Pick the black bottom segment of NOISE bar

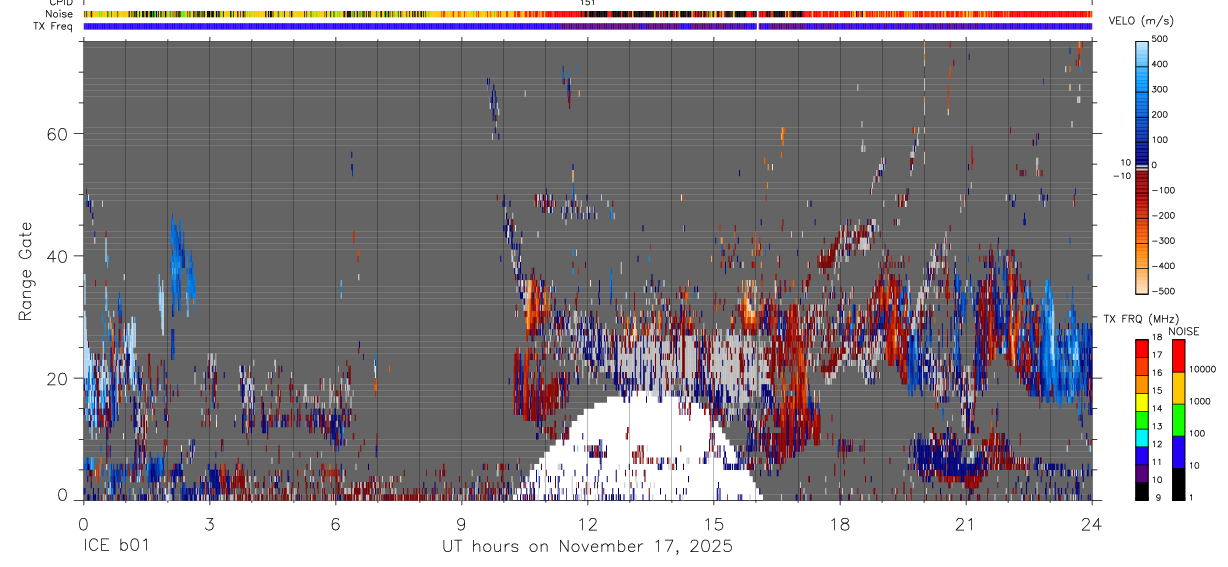tap(1179, 484)
